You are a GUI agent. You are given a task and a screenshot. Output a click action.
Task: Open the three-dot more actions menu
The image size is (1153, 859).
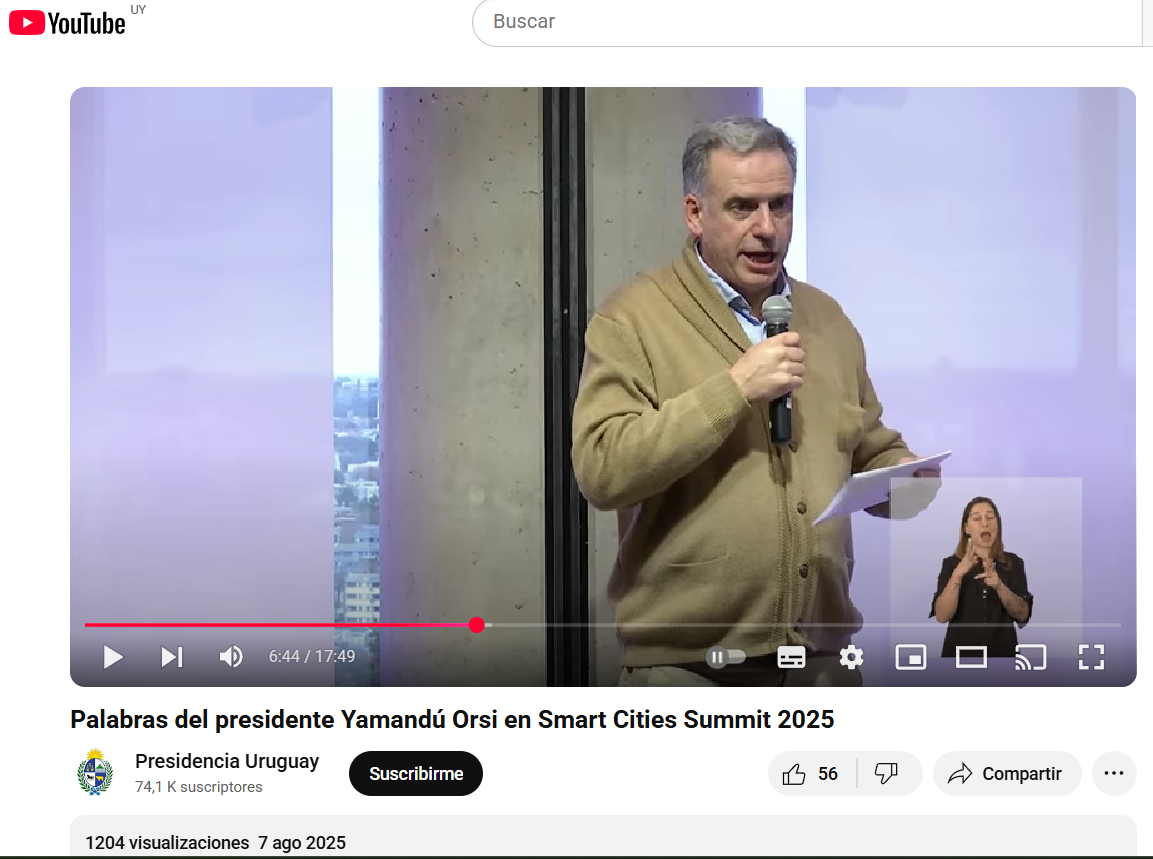coord(1114,774)
